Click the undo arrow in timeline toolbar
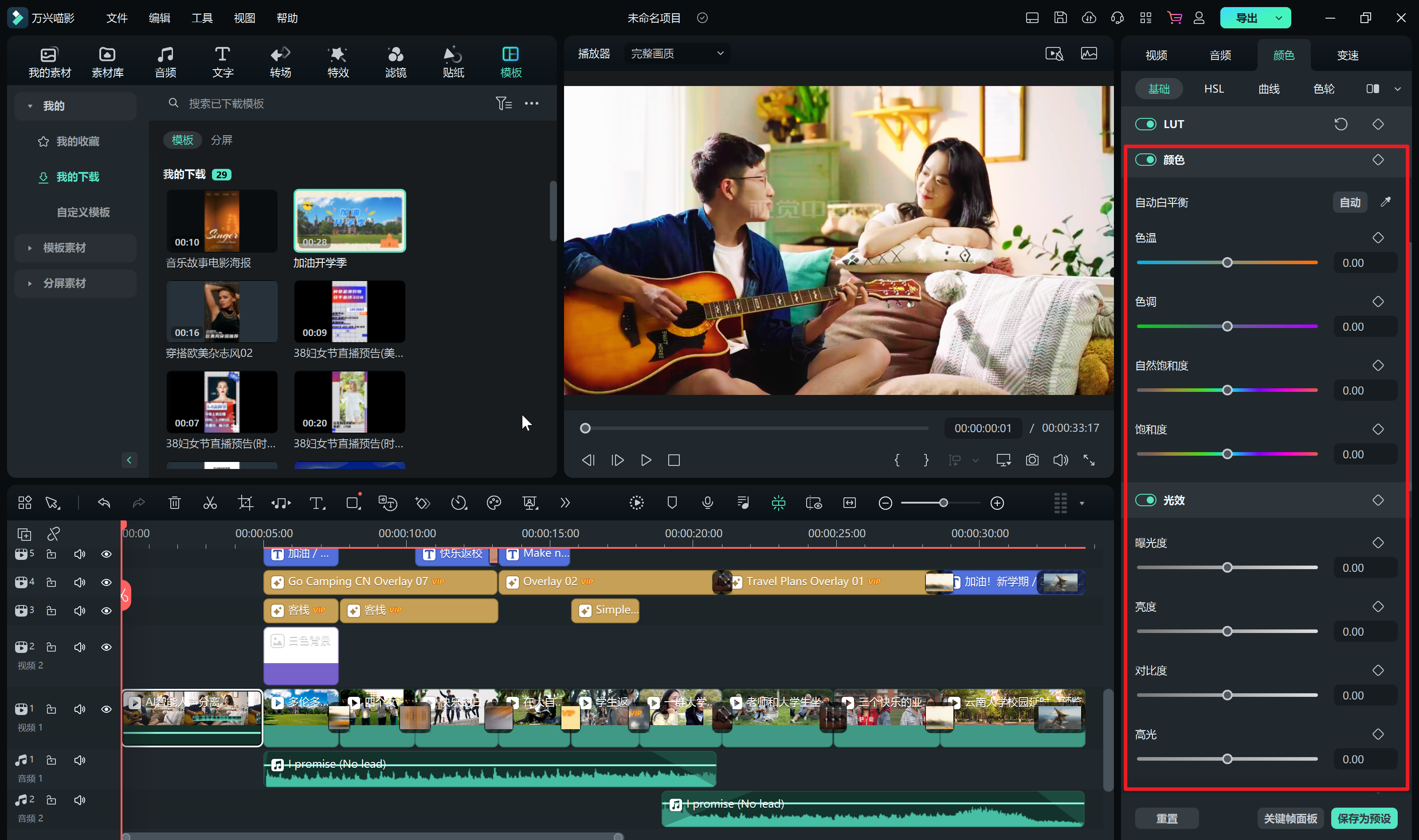 click(x=104, y=503)
